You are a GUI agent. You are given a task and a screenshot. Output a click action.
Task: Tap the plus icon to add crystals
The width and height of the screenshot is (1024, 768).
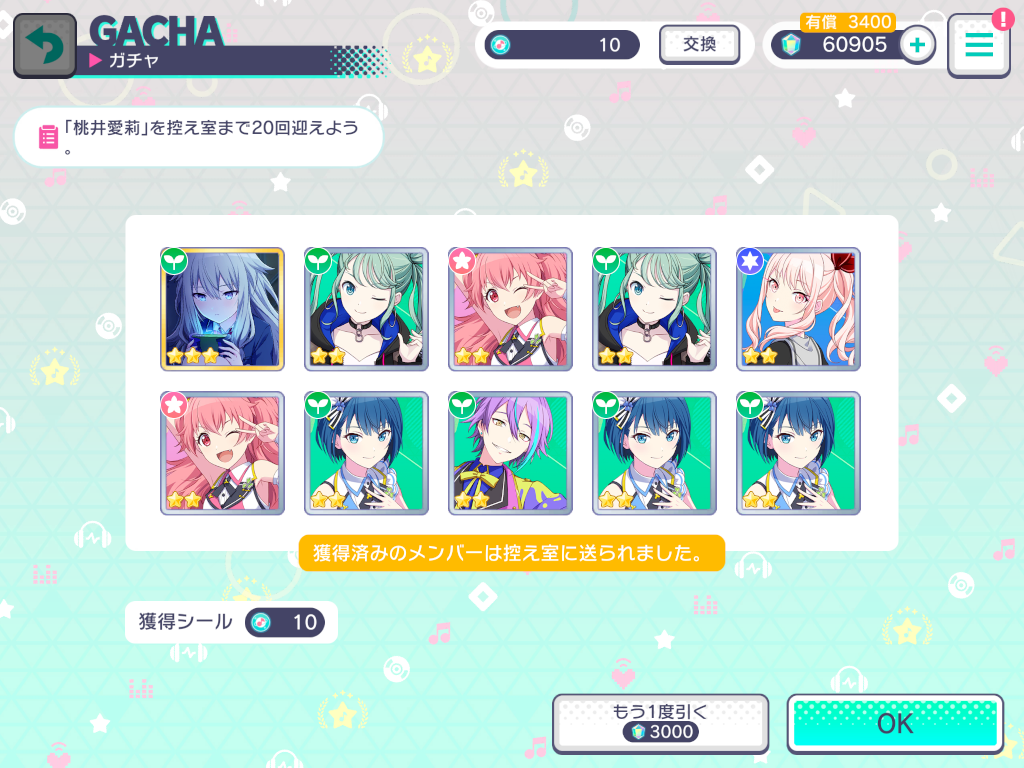click(x=917, y=45)
